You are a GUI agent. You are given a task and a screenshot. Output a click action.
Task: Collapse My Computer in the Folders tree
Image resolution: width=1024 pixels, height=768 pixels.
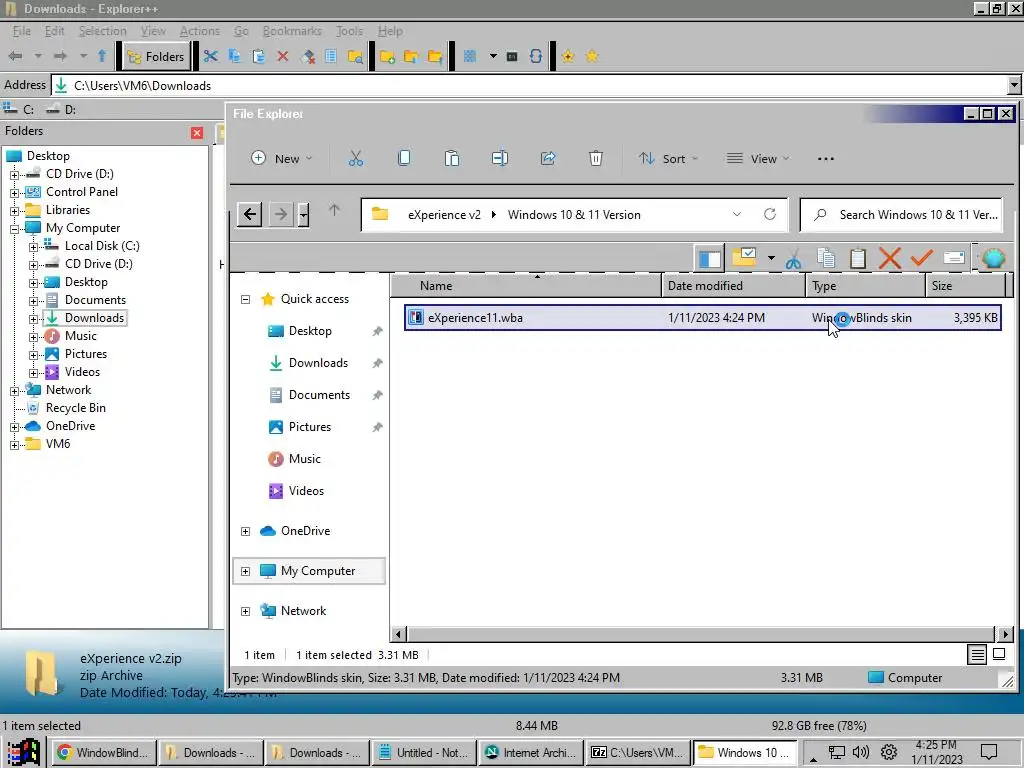[x=14, y=229]
